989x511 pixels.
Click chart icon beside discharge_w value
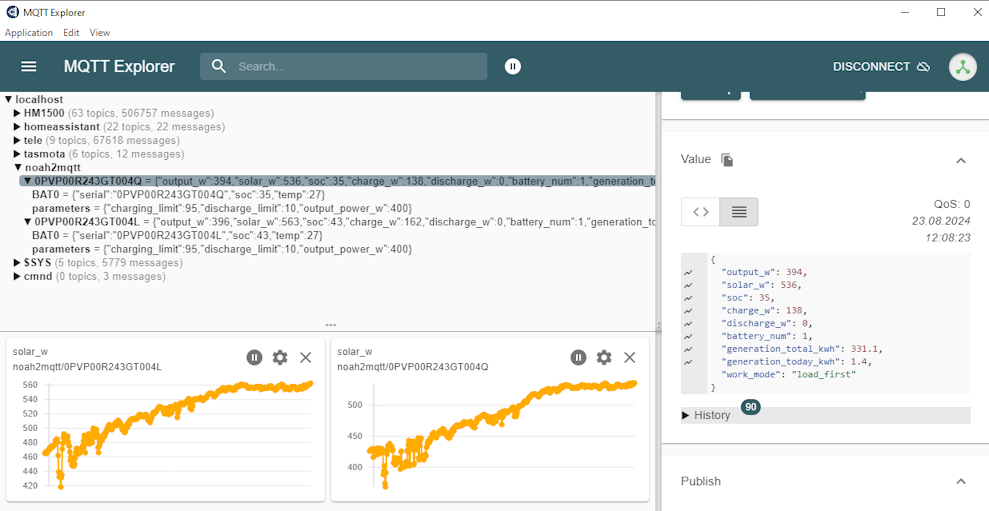click(x=688, y=324)
